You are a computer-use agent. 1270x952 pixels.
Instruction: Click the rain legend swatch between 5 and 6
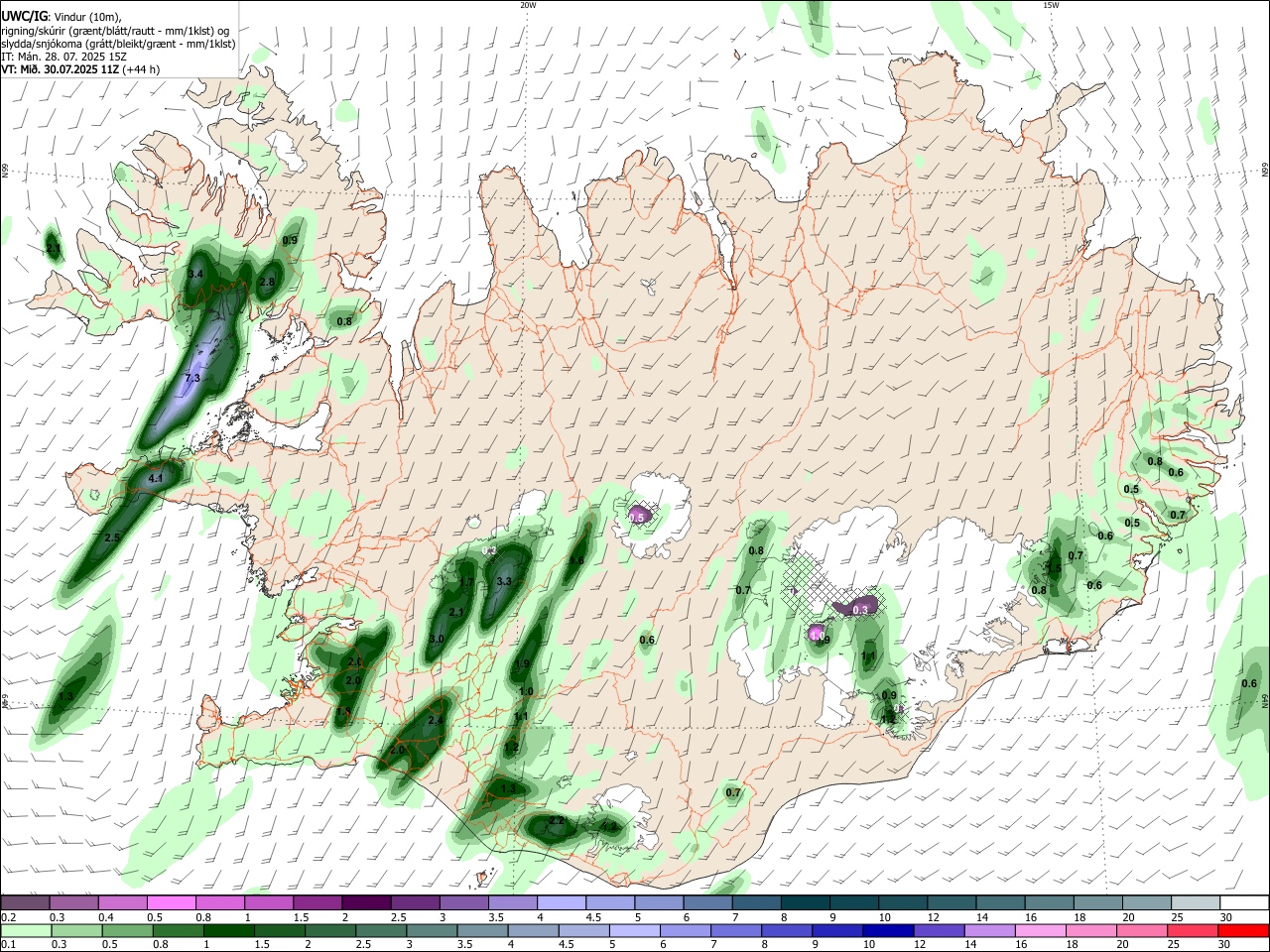(x=635, y=930)
